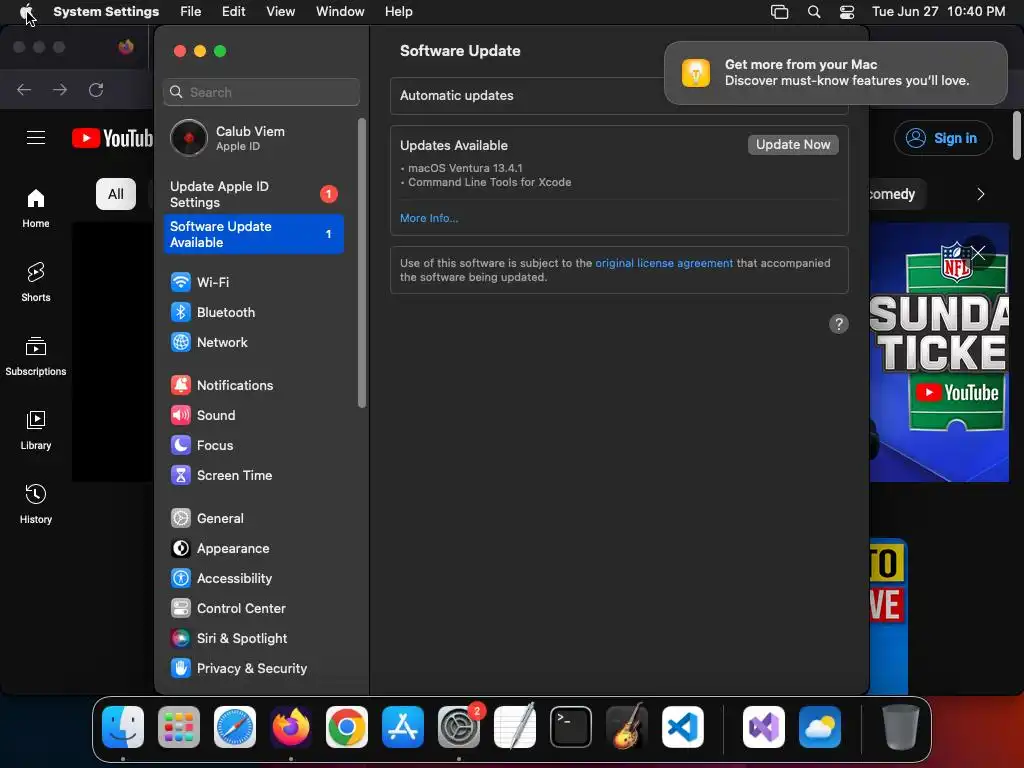
Task: Open Trash in the Dock
Action: (901, 727)
